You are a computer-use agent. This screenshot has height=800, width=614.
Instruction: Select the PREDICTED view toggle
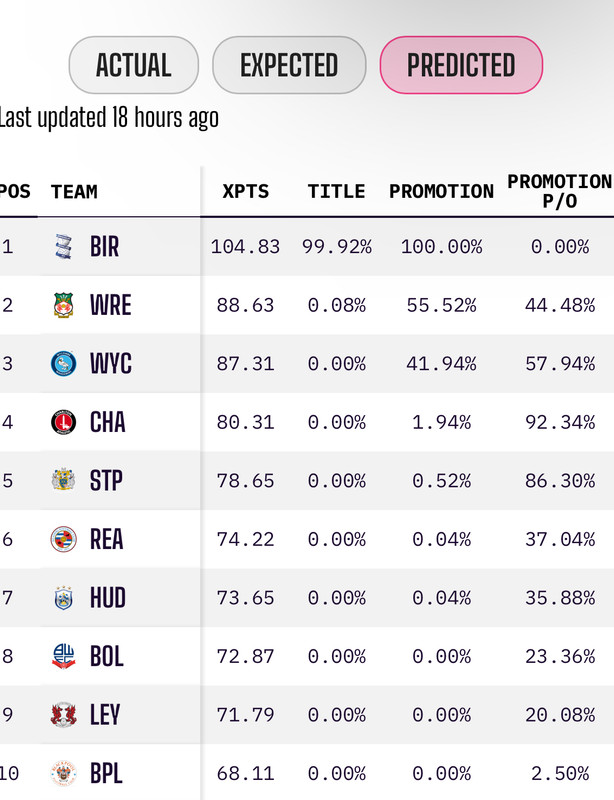tap(461, 65)
